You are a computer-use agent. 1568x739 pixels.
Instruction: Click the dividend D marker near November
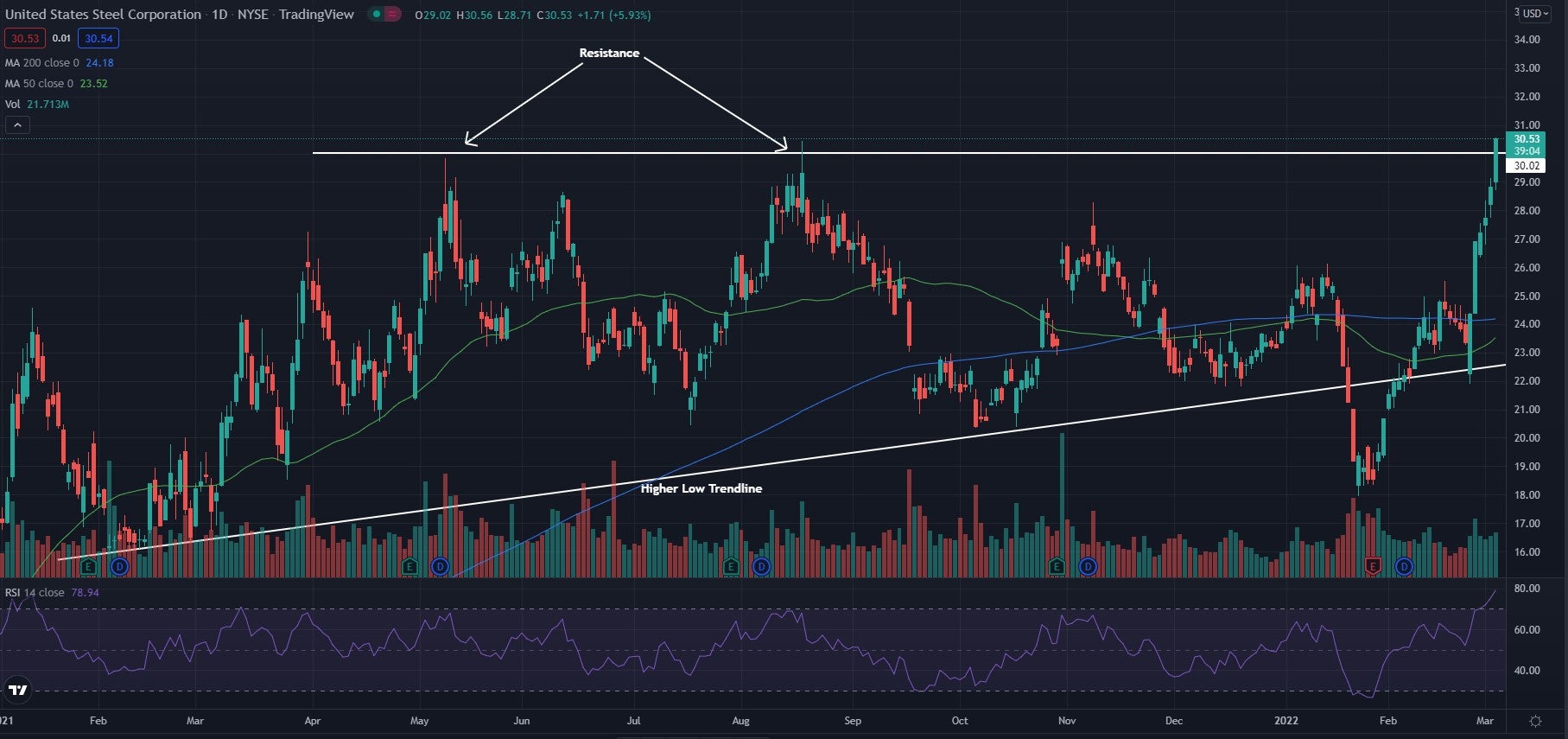click(x=1088, y=567)
